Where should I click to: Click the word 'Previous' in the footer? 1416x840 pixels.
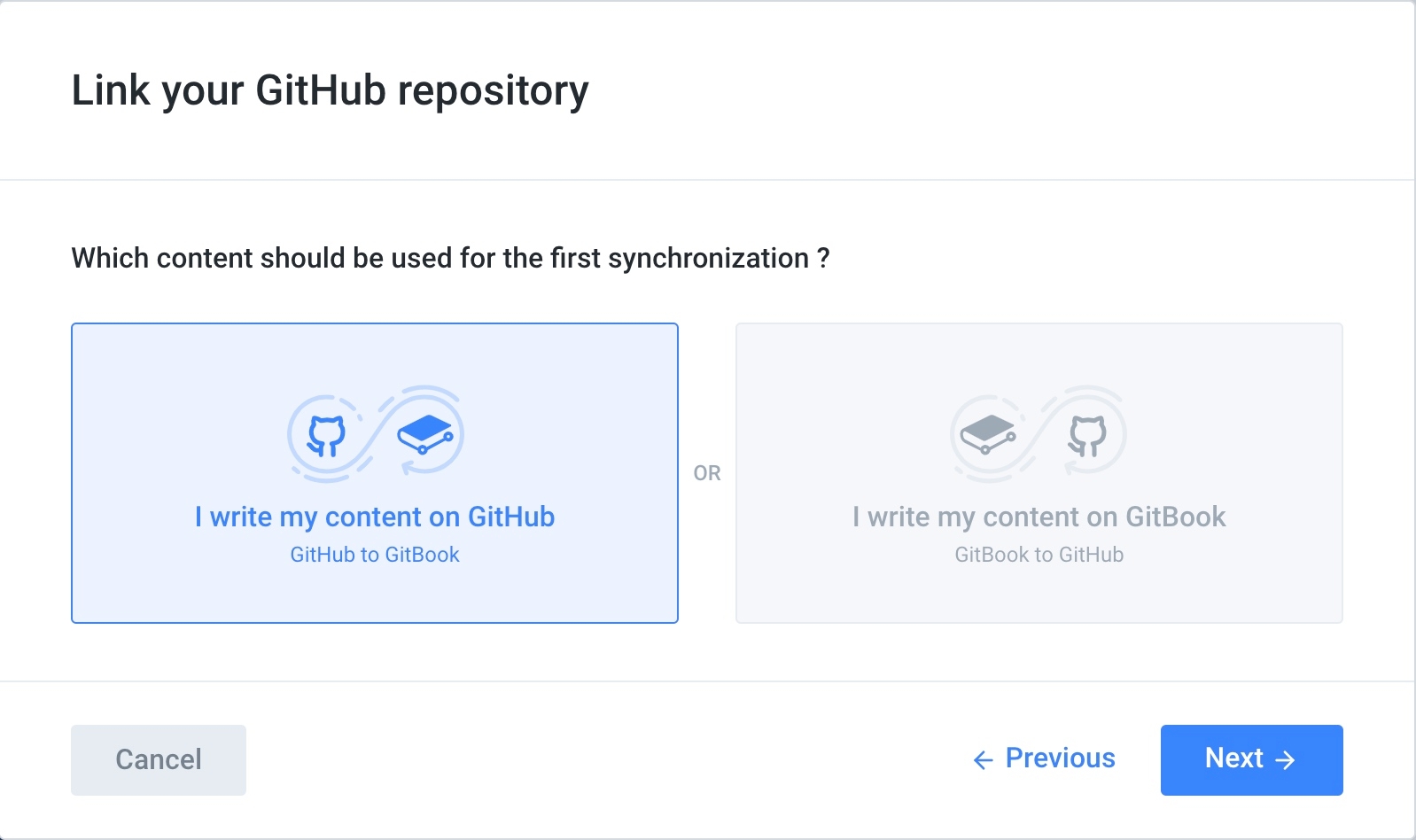coord(1060,758)
